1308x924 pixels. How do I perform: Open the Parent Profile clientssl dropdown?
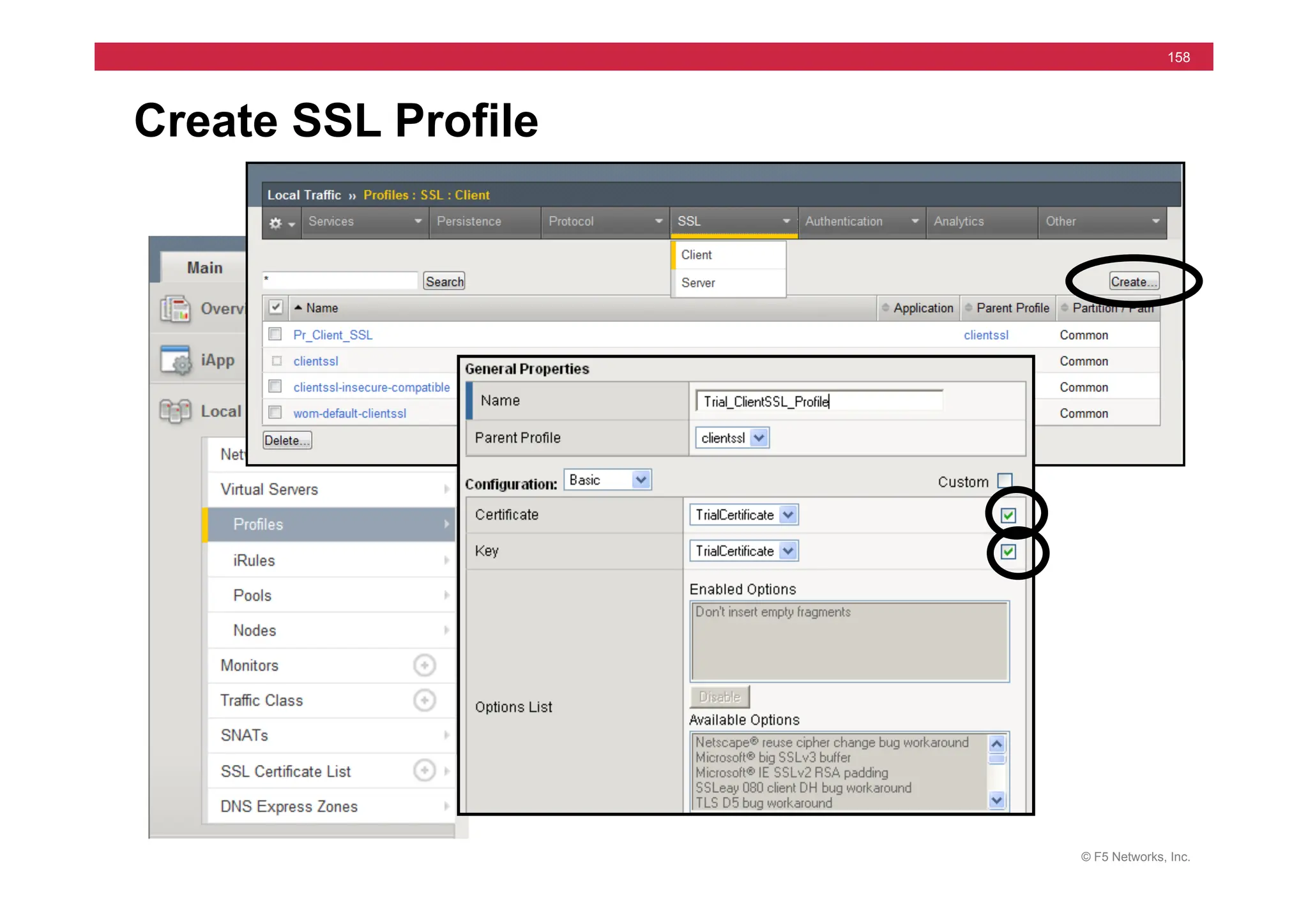click(x=732, y=438)
